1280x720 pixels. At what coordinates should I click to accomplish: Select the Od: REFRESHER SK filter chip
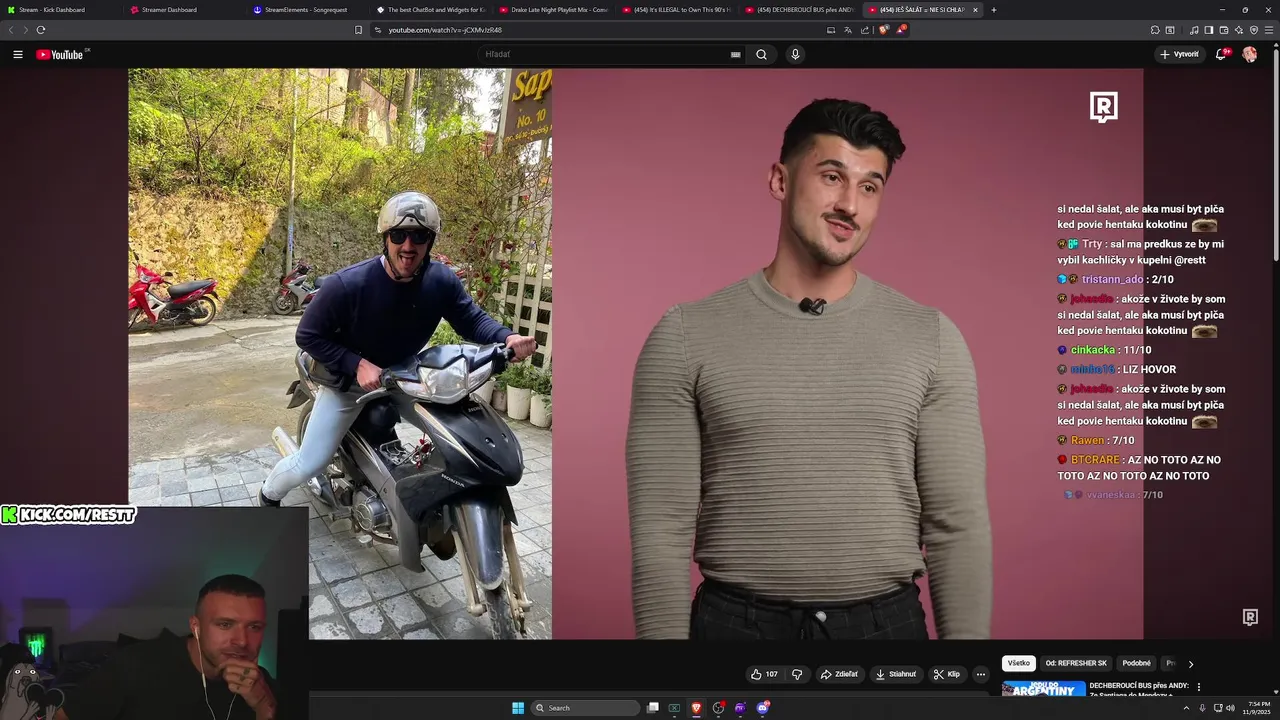(x=1076, y=663)
